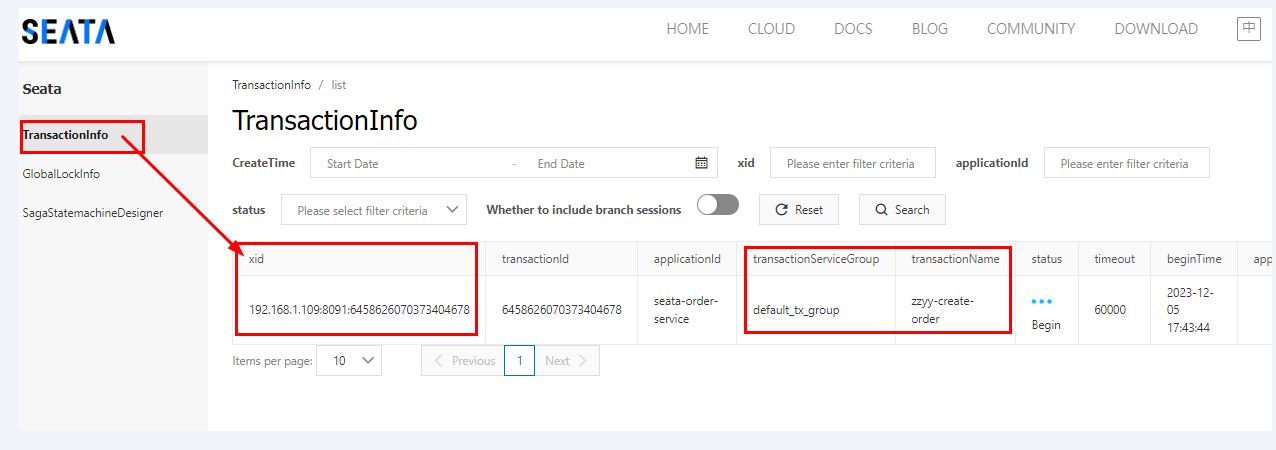The width and height of the screenshot is (1276, 450).
Task: Select SagaStatemachineDesigner in the sidebar
Action: [x=92, y=213]
